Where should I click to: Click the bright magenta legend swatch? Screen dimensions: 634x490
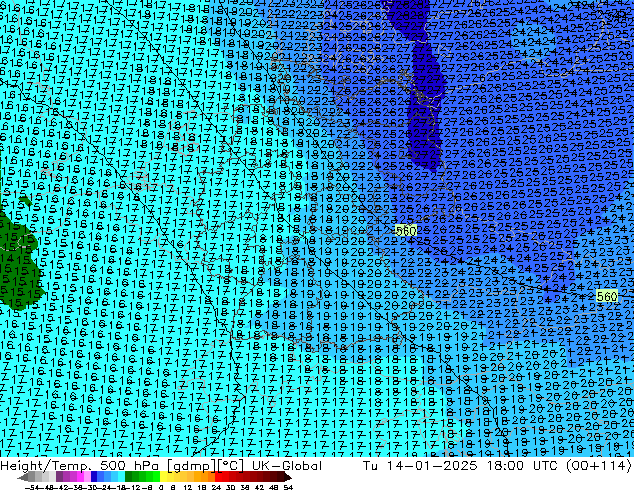point(80,477)
